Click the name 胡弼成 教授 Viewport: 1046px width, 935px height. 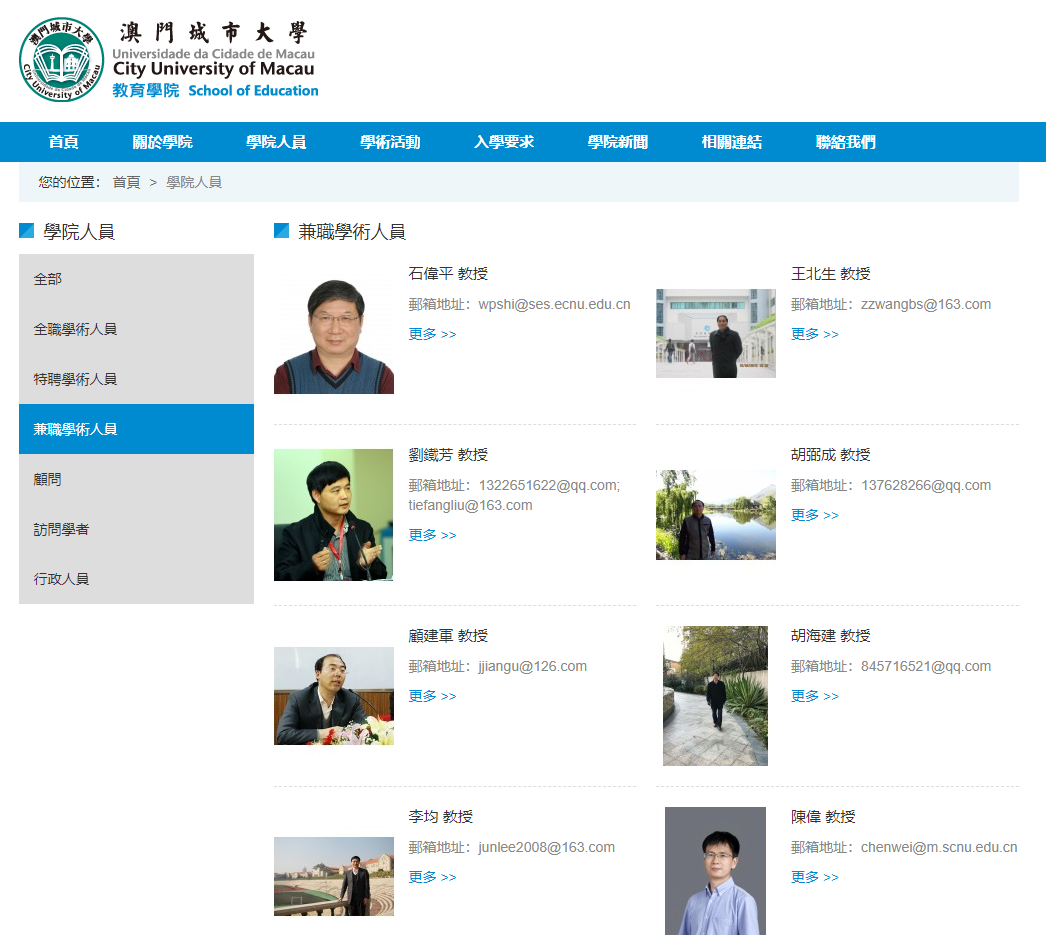coord(831,455)
